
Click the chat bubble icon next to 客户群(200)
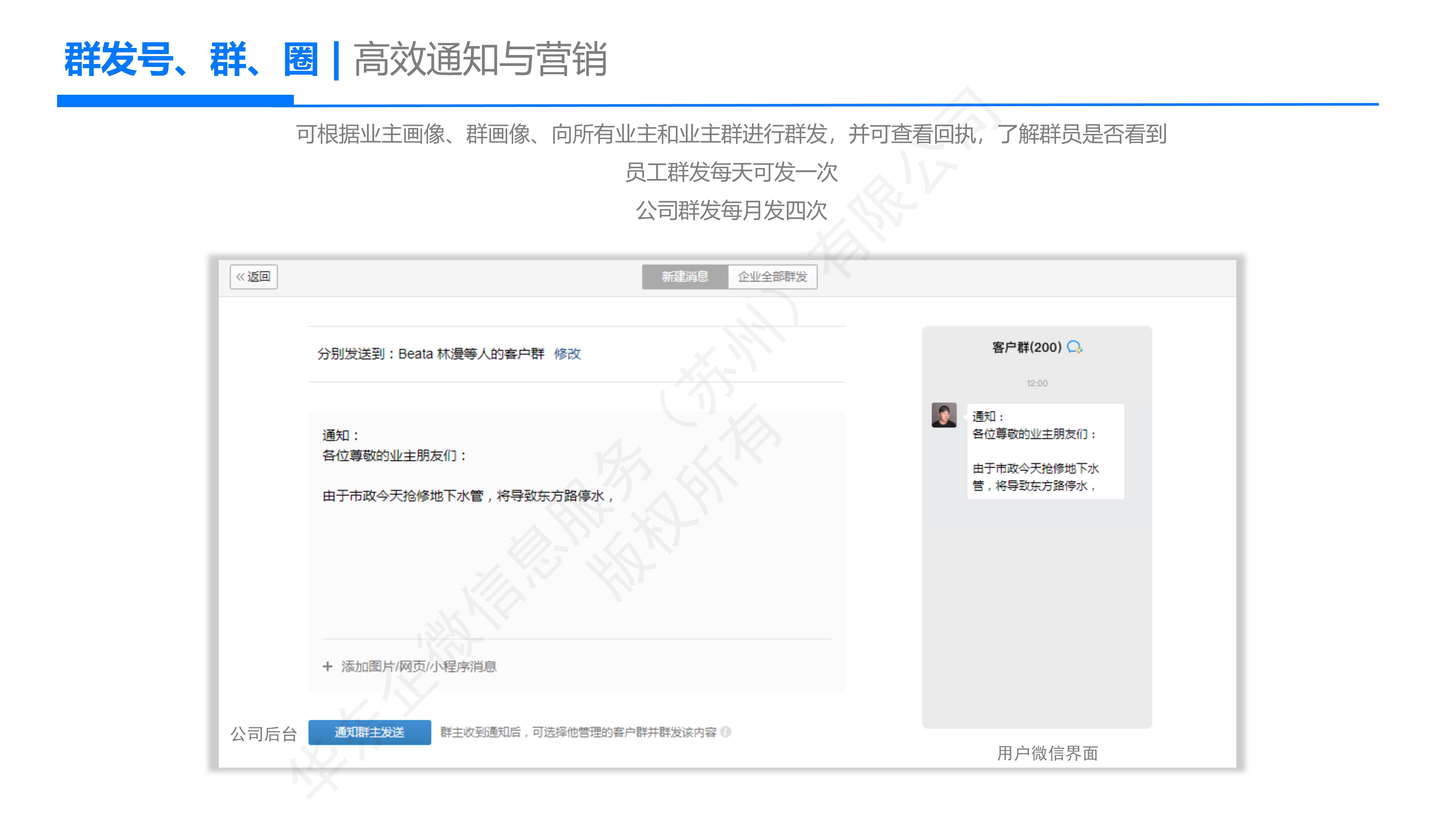[x=1075, y=347]
